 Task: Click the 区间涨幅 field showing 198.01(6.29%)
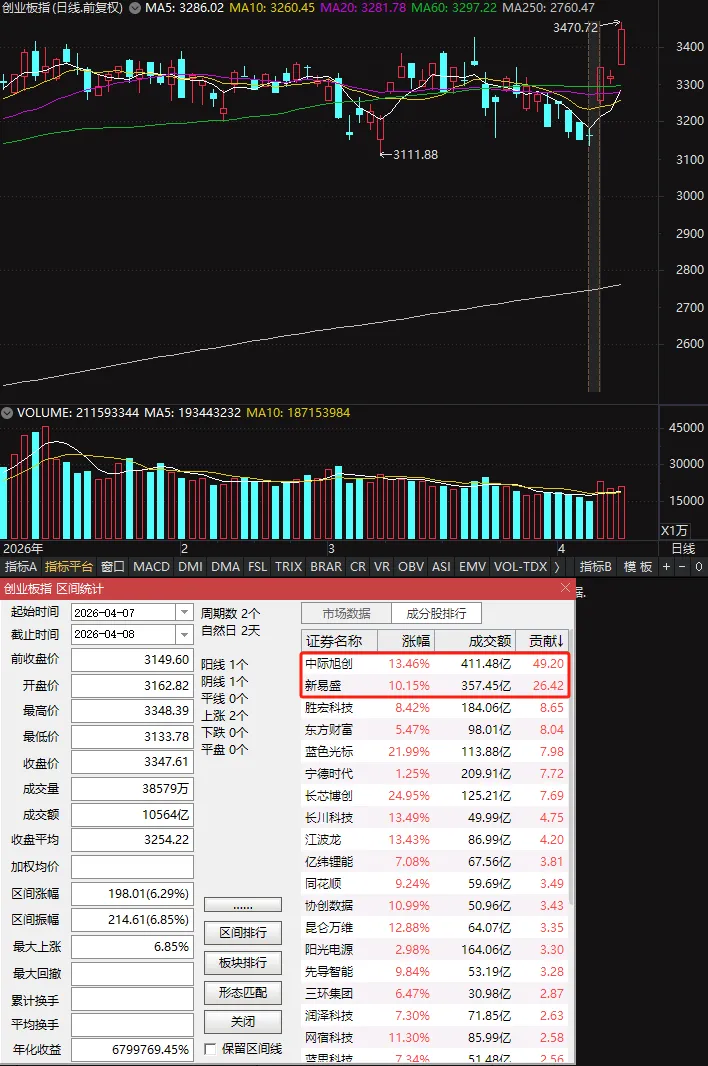point(132,893)
